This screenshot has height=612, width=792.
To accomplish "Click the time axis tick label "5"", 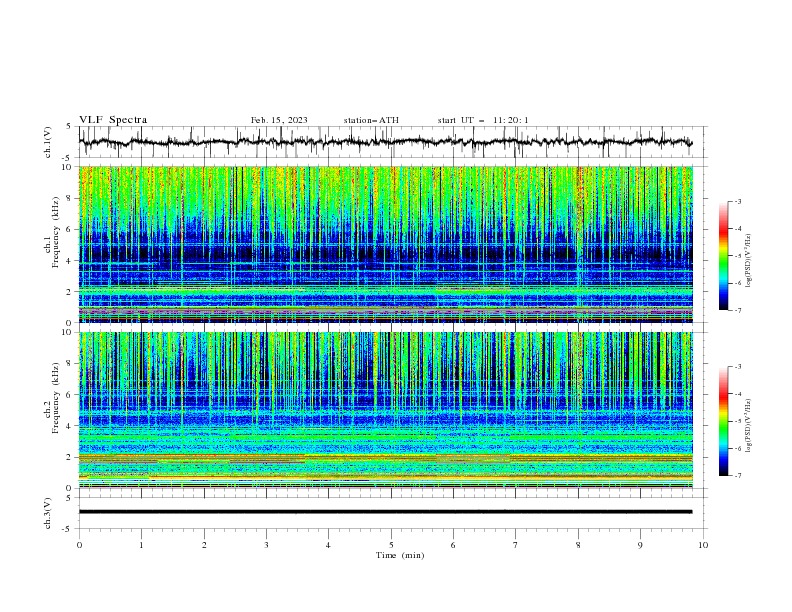I will [x=391, y=545].
